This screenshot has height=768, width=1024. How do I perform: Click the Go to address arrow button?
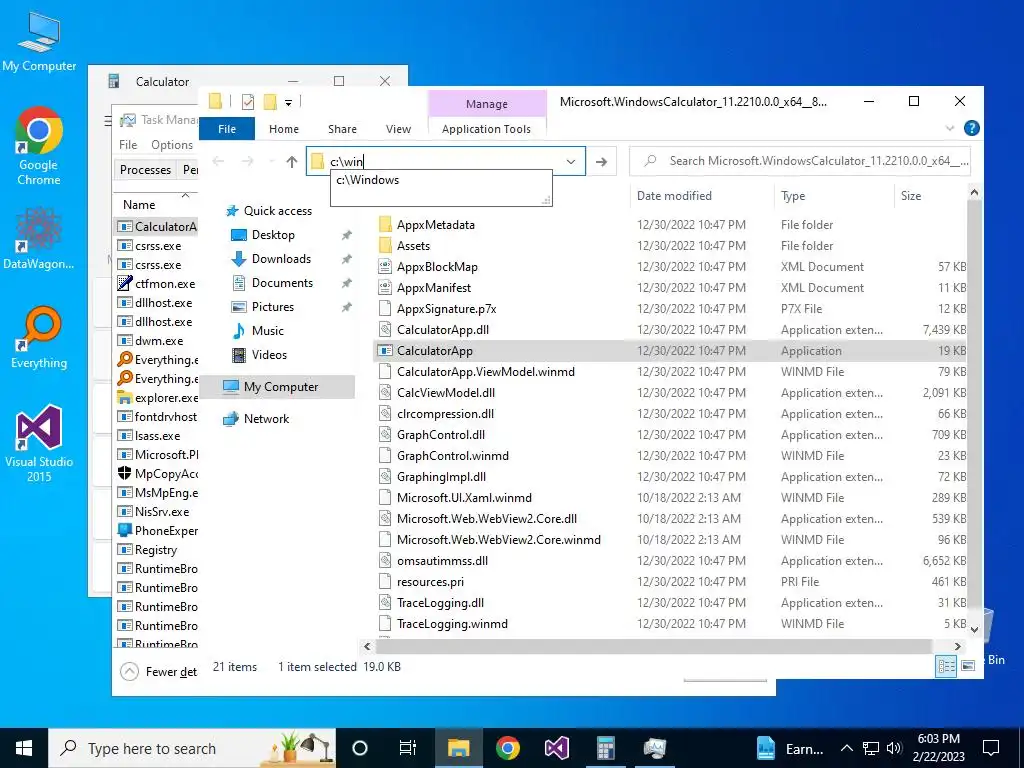point(601,161)
